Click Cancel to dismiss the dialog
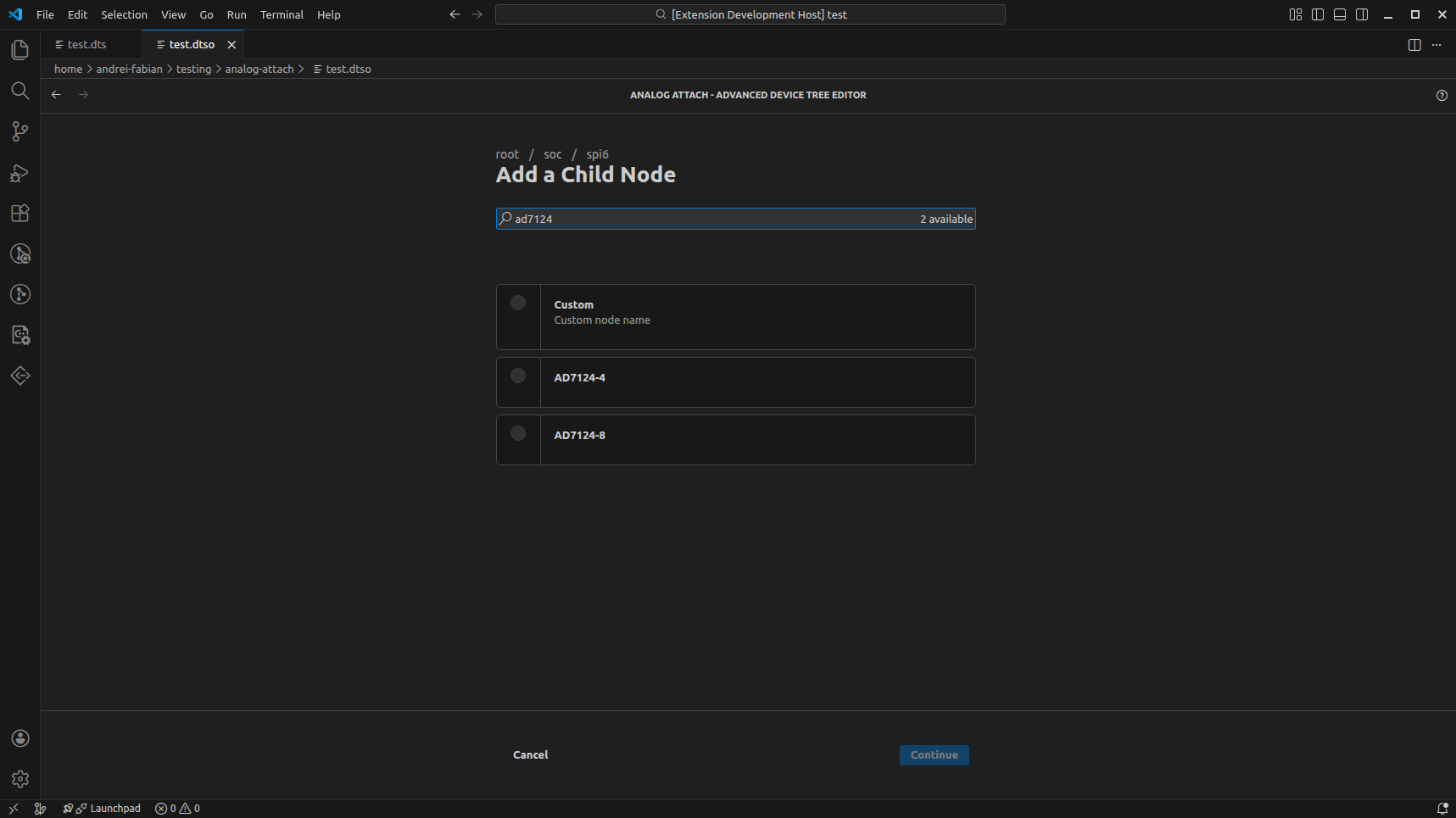The image size is (1456, 818). pyautogui.click(x=530, y=754)
